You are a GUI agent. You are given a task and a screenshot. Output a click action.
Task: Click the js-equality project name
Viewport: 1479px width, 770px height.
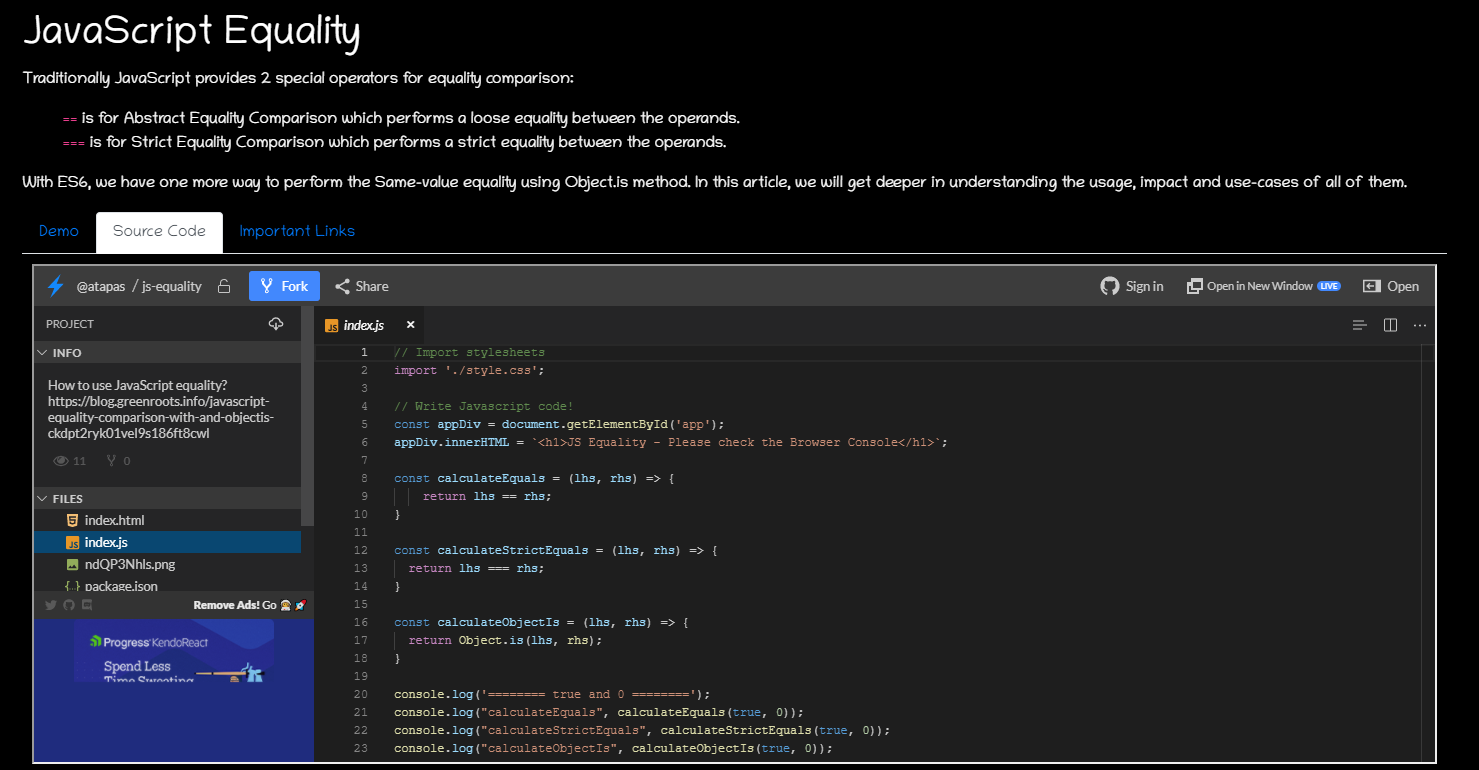point(172,286)
